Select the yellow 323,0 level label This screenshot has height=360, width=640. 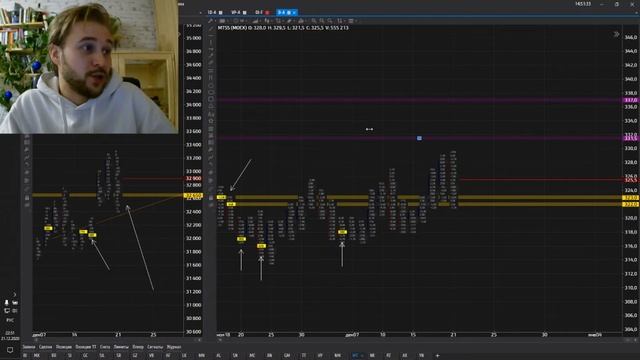[631, 198]
